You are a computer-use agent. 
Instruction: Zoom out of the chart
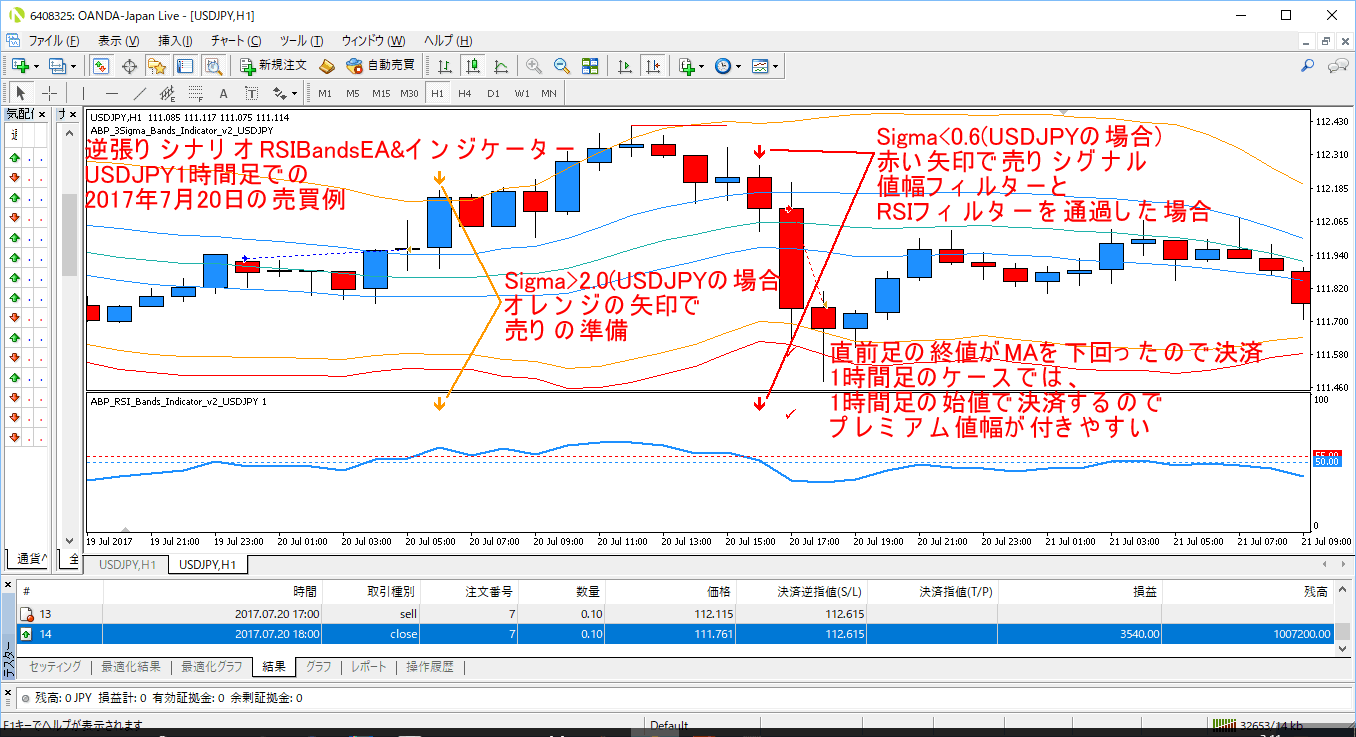coord(562,66)
